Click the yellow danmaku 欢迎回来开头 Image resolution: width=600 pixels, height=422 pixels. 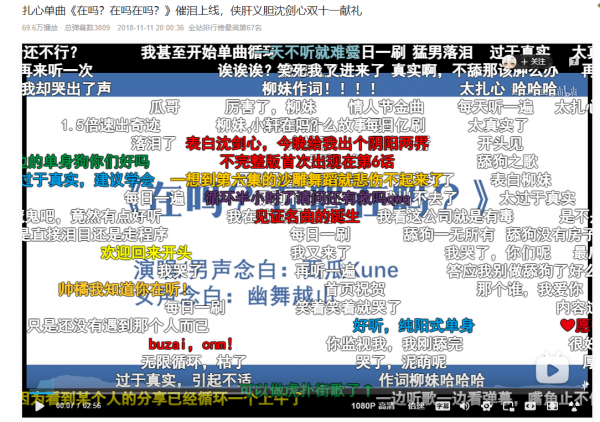click(146, 253)
